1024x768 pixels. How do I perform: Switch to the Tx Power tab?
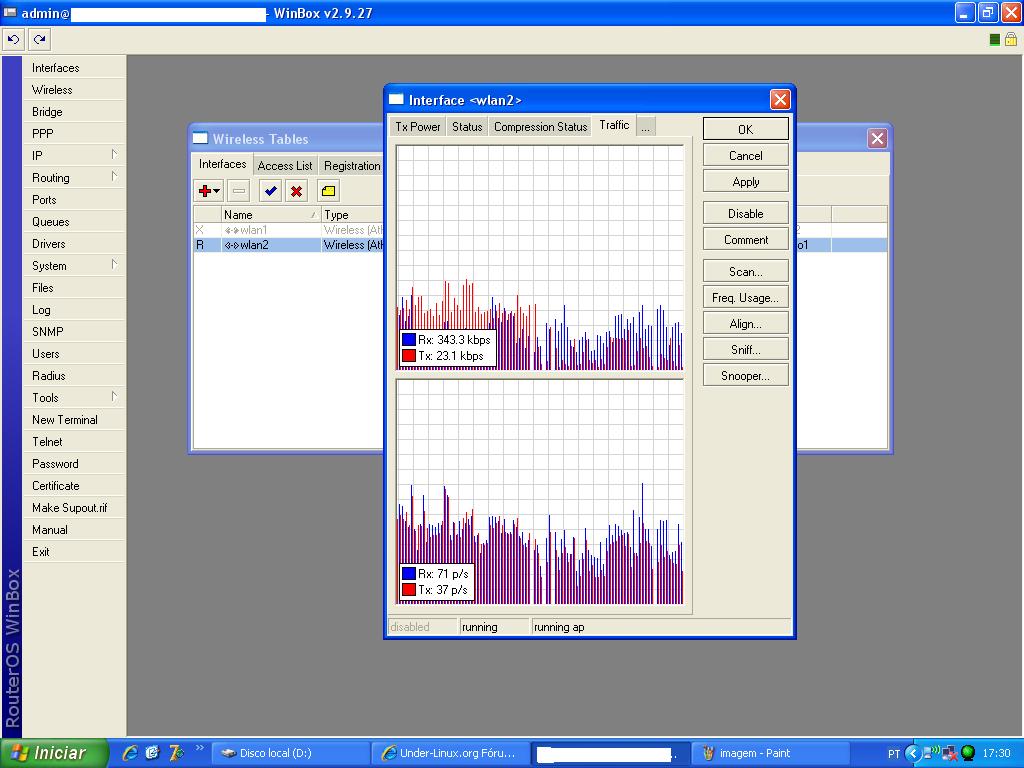(x=418, y=127)
